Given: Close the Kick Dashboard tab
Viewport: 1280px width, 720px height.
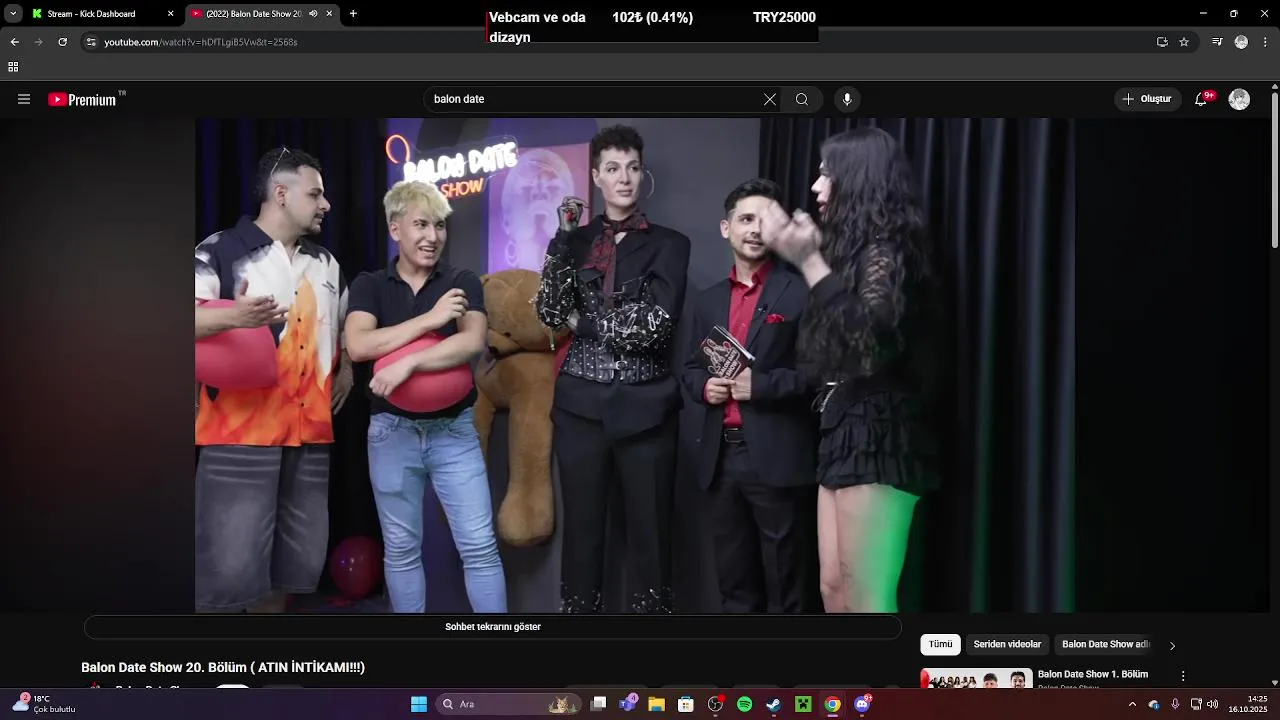Looking at the screenshot, I should [x=170, y=14].
